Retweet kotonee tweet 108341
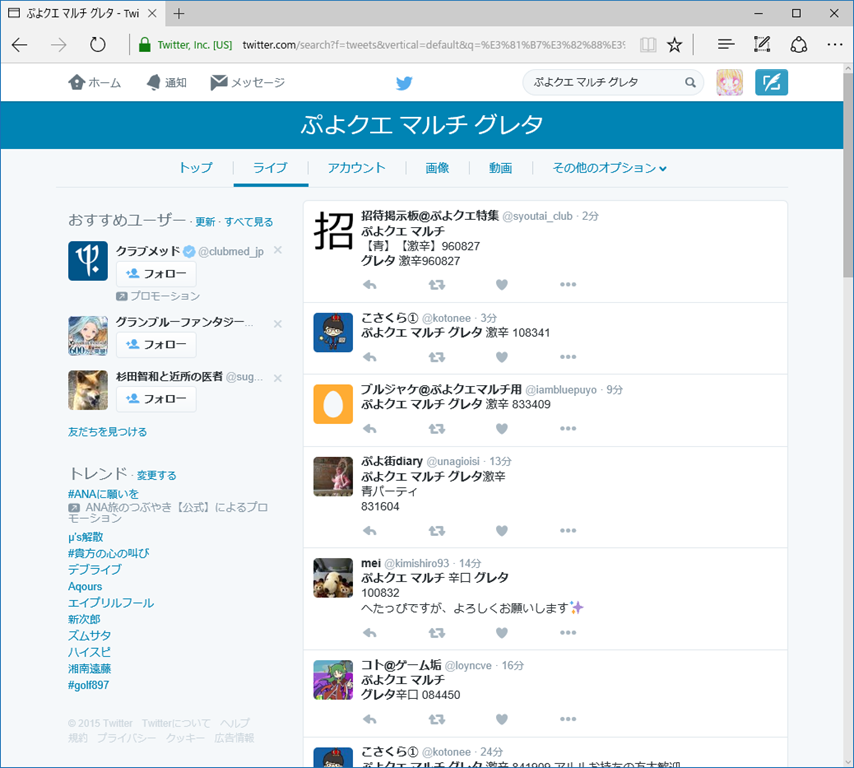Image resolution: width=854 pixels, height=768 pixels. pyautogui.click(x=436, y=357)
